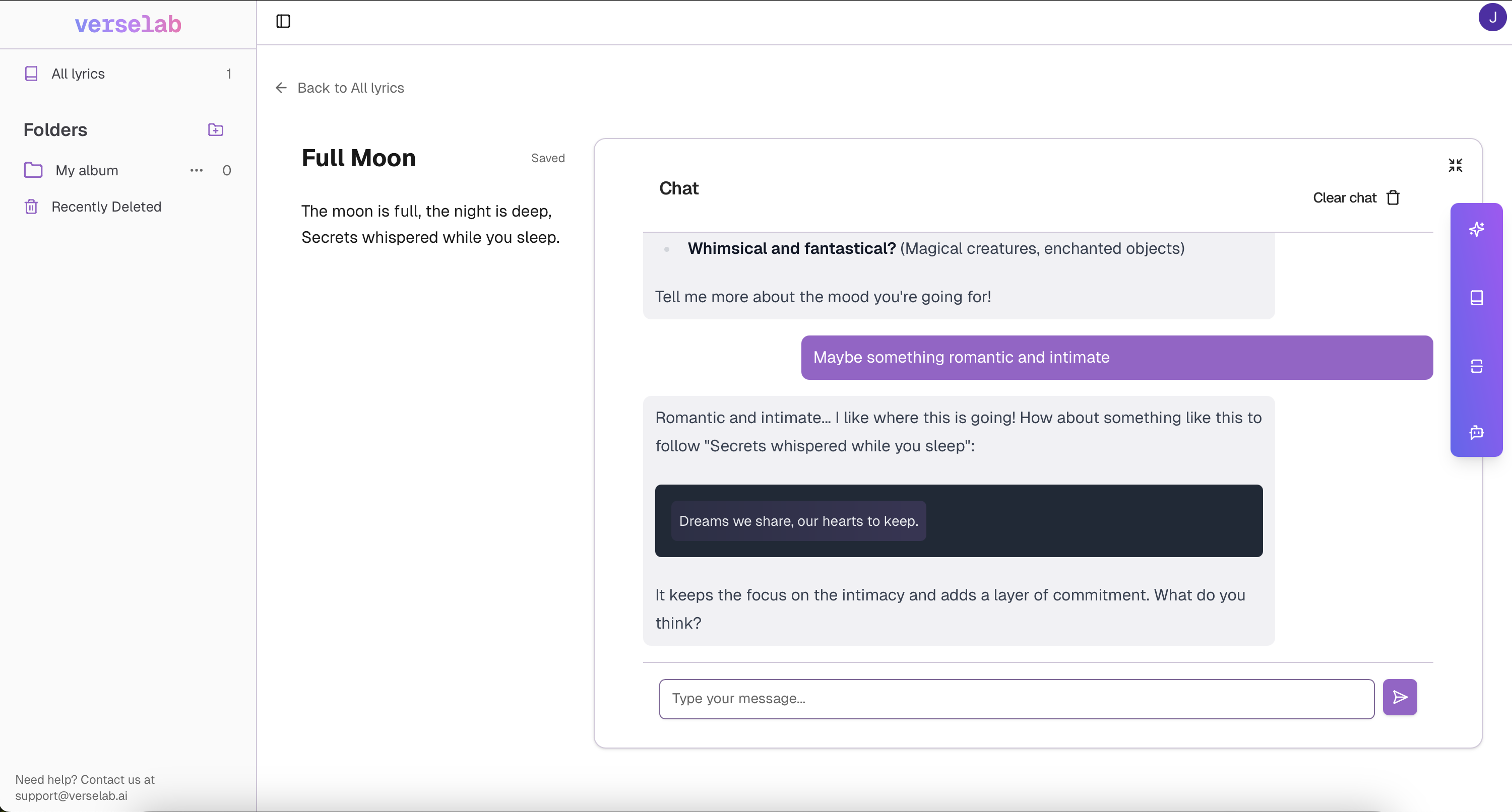The width and height of the screenshot is (1512, 812).
Task: Click the trash icon beside Clear chat
Action: coord(1393,198)
